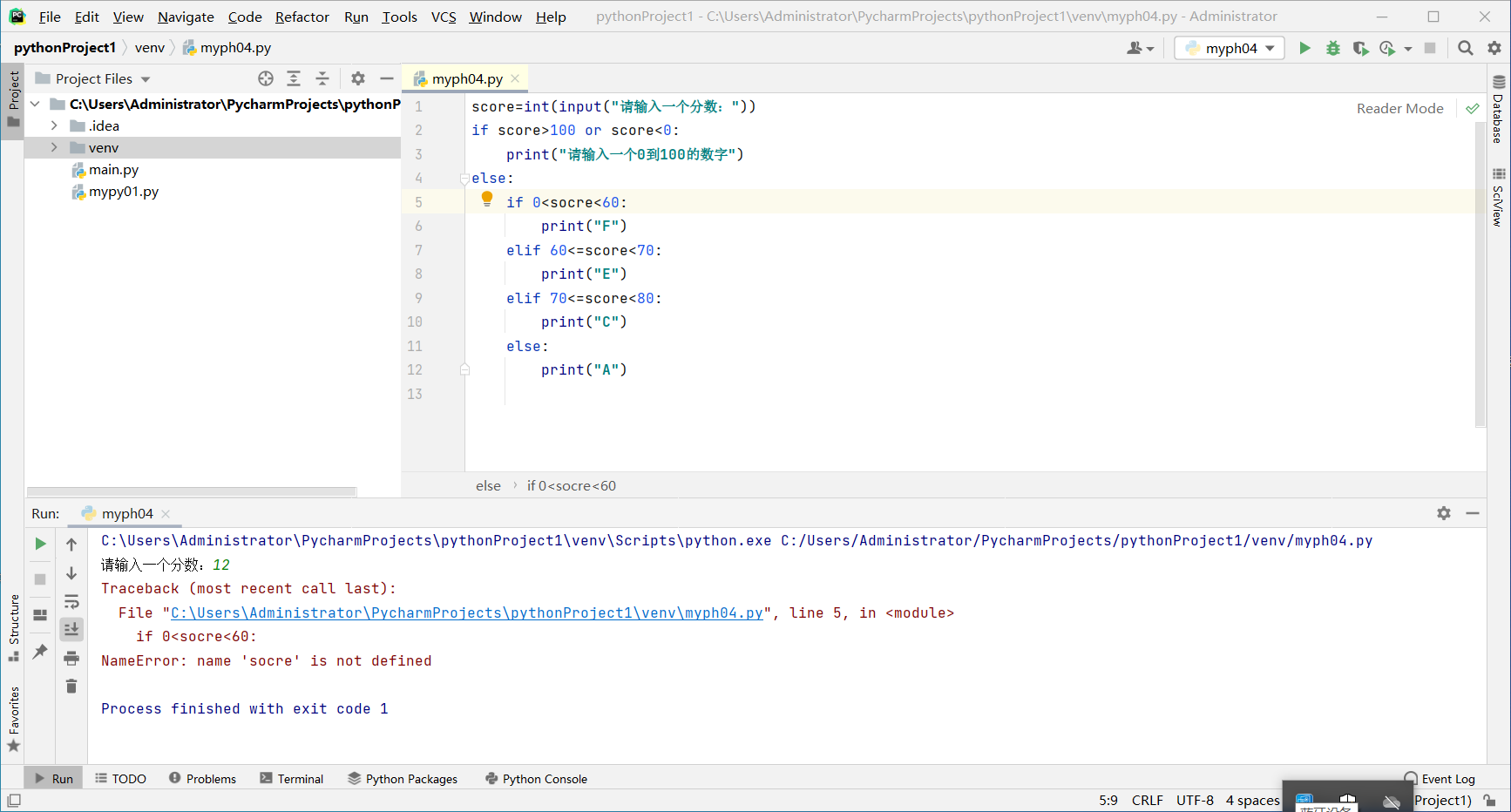The image size is (1511, 812).
Task: Open Project panel options gear
Action: [358, 78]
